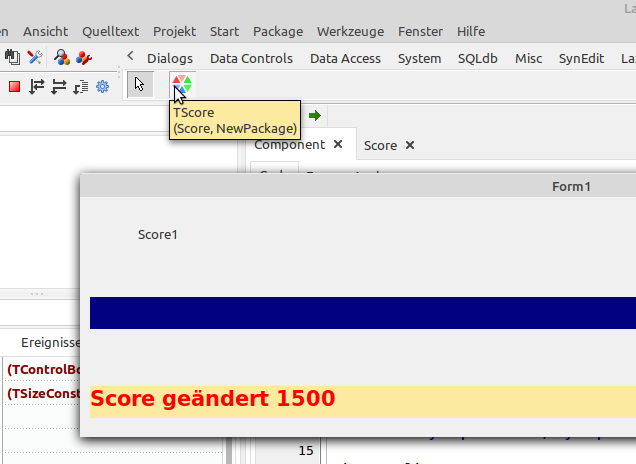Click line number 15 in editor gutter
636x464 pixels.
306,450
